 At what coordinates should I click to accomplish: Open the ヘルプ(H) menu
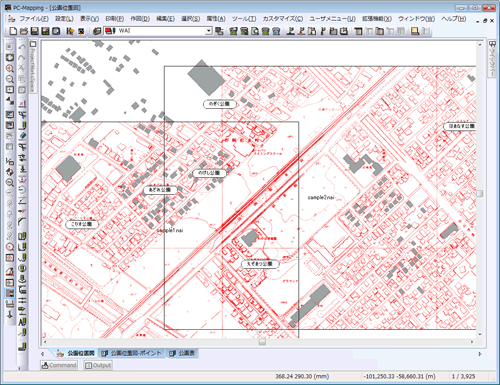pyautogui.click(x=454, y=19)
